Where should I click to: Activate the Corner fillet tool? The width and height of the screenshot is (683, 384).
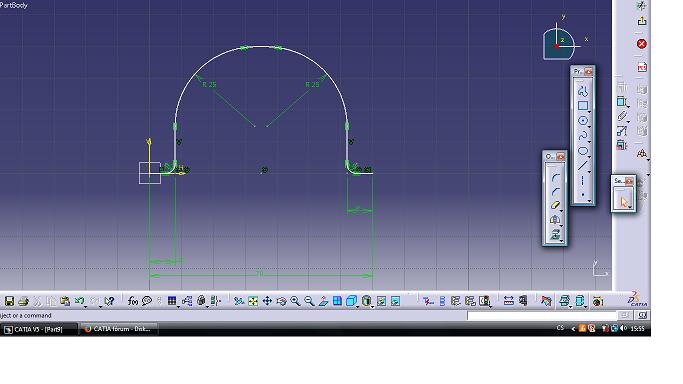pyautogui.click(x=555, y=178)
